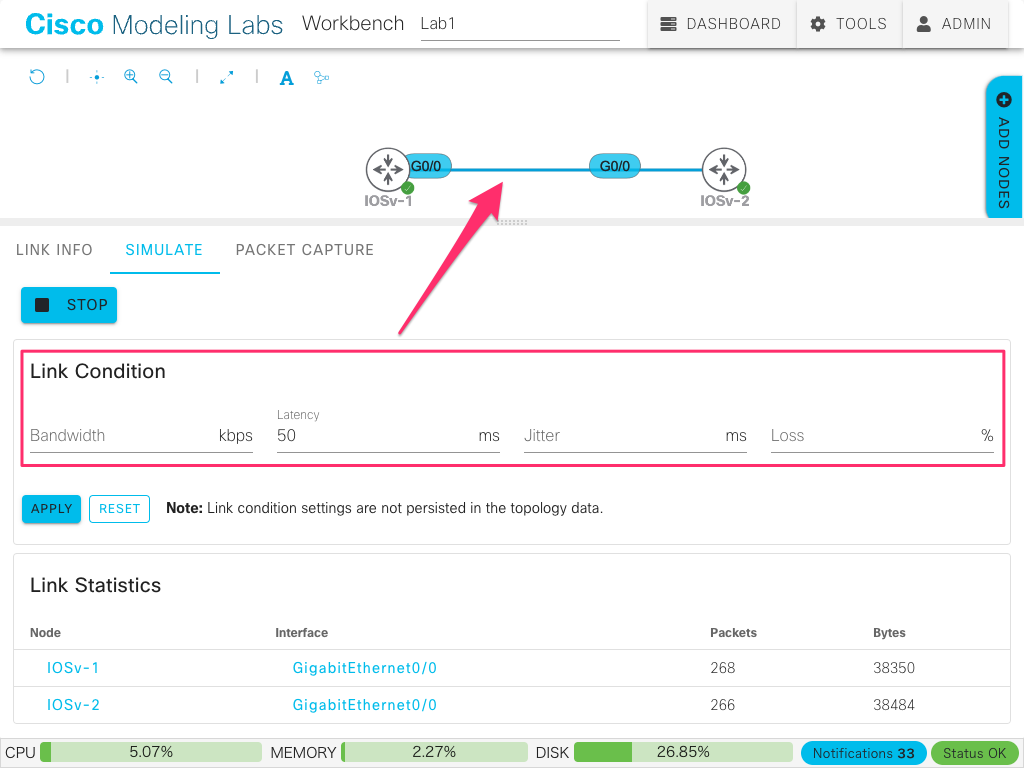The image size is (1024, 768).
Task: Open the TOOLS menu
Action: point(848,24)
